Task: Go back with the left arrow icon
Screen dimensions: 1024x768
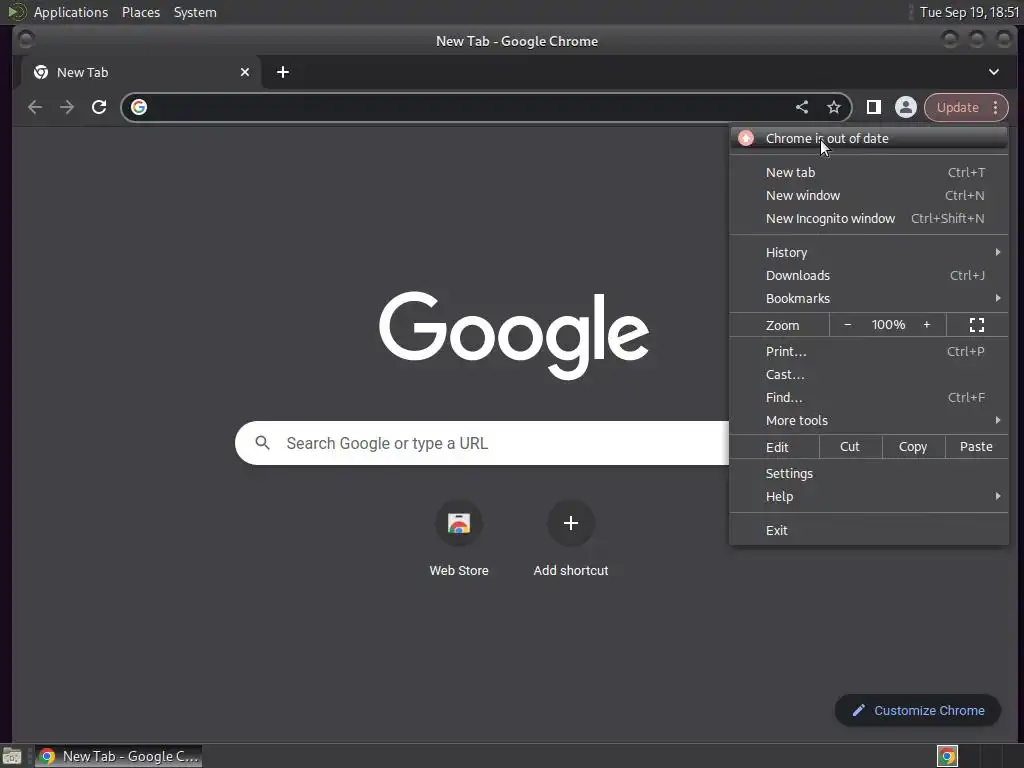Action: pyautogui.click(x=35, y=107)
